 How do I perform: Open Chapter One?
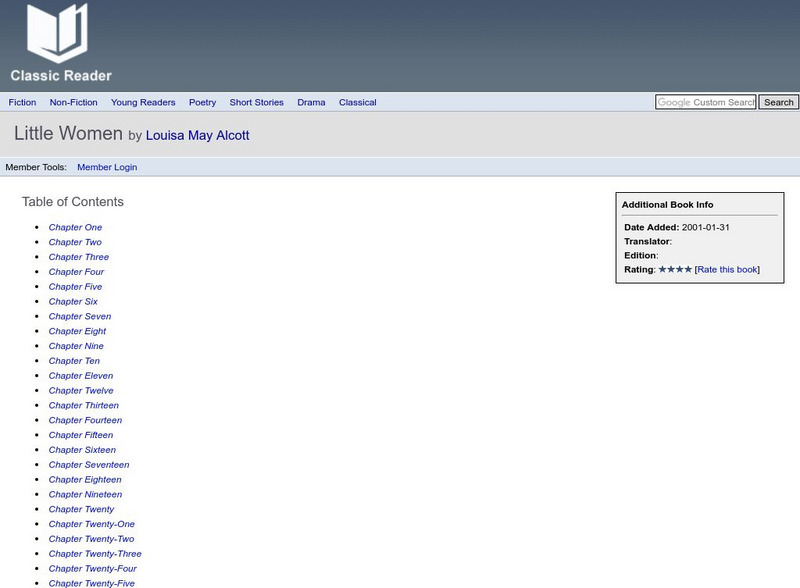click(x=76, y=228)
